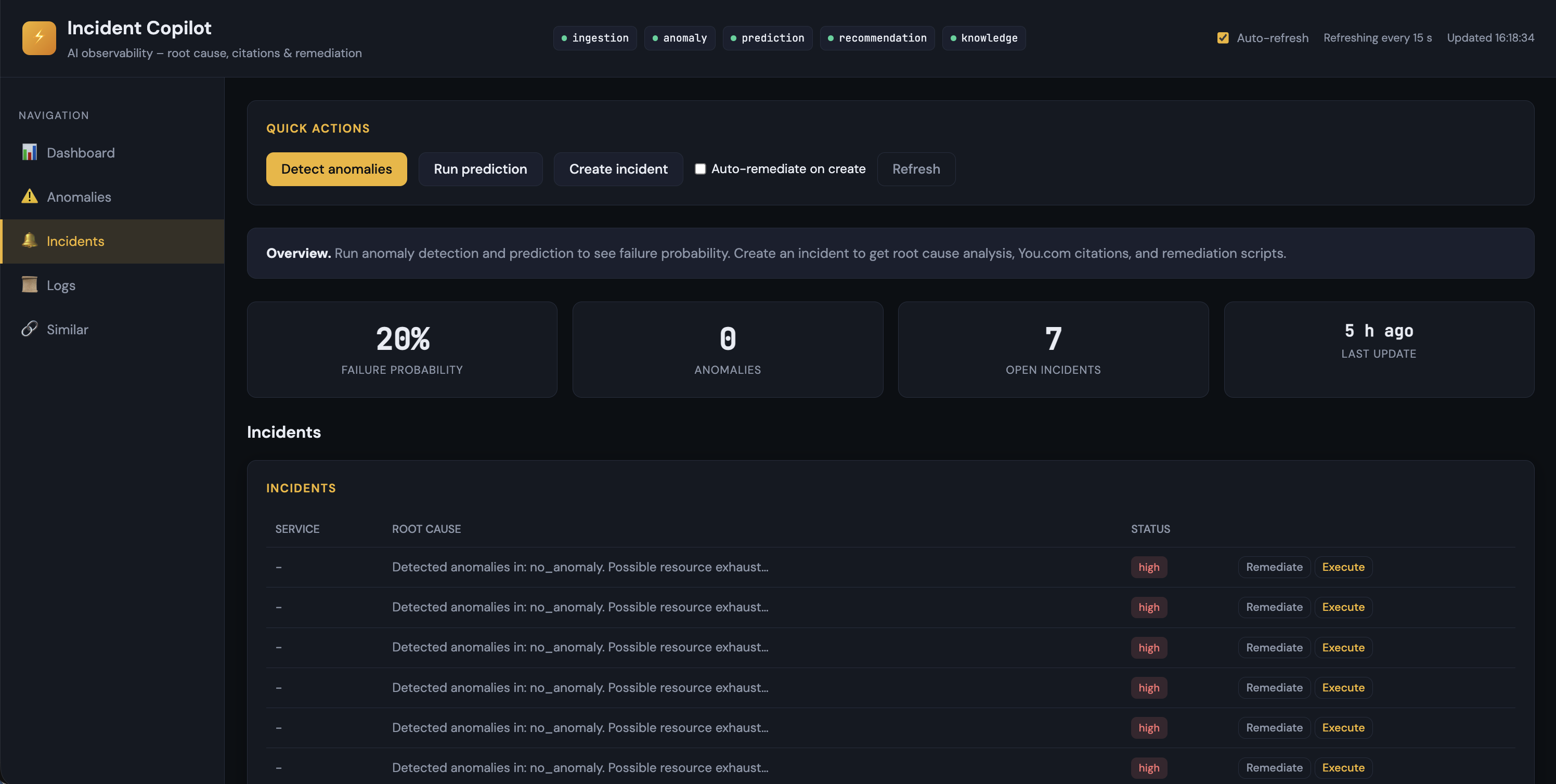
Task: Click Execute on the second incident row
Action: click(1343, 607)
